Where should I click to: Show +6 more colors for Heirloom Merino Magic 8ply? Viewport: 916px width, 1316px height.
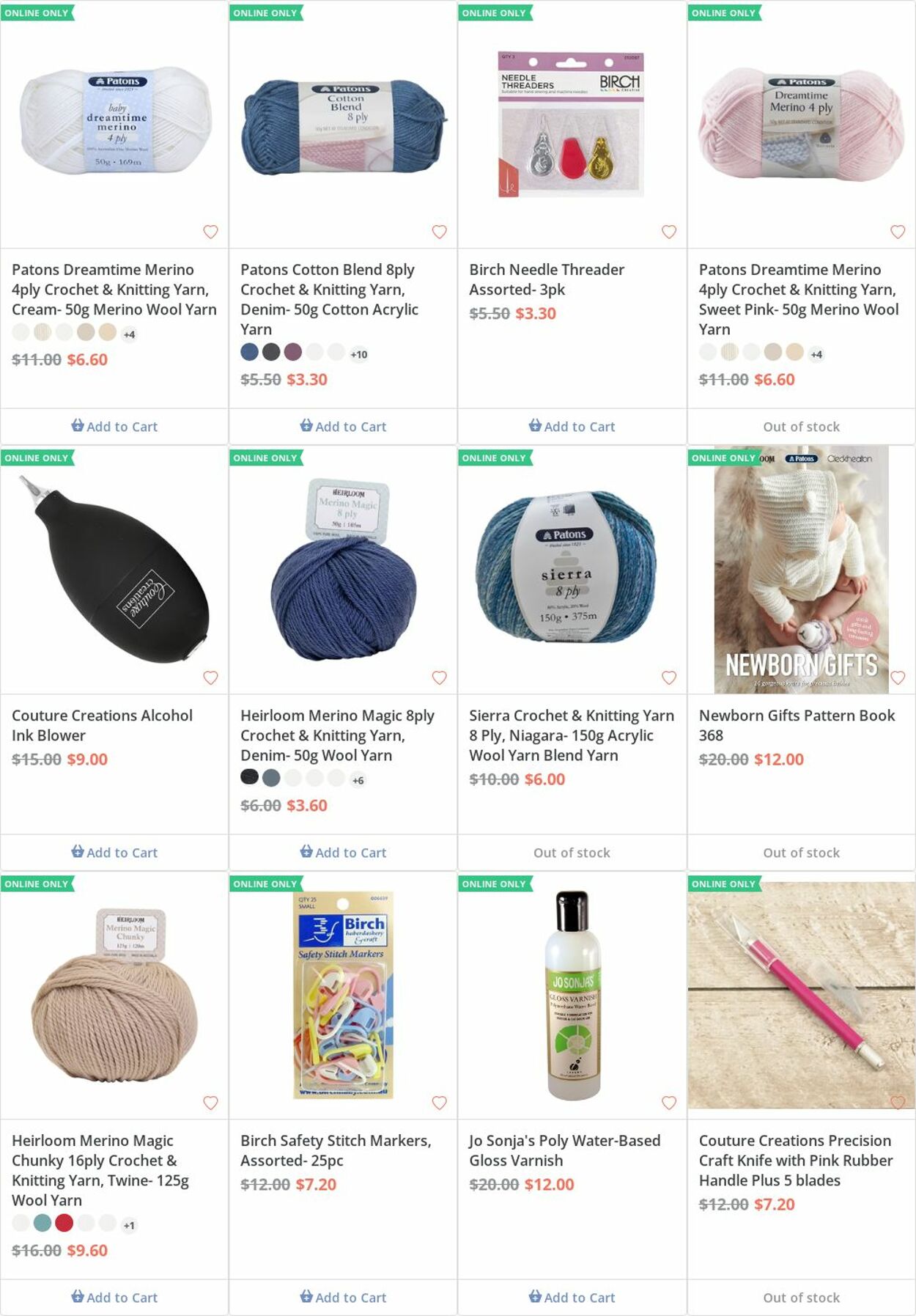358,780
